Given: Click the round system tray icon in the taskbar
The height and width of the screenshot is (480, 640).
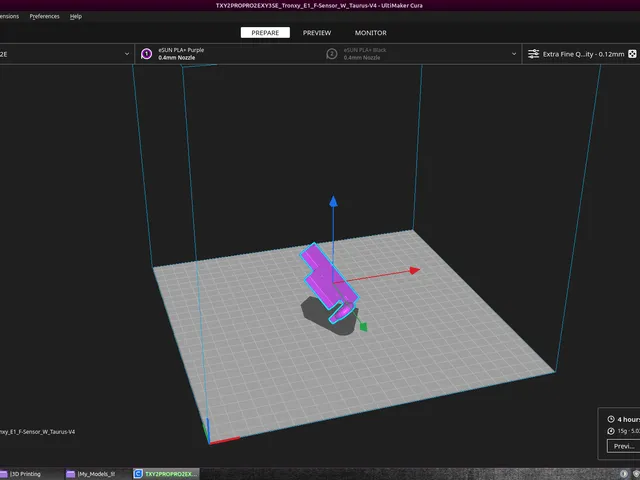Looking at the screenshot, I should (x=623, y=474).
